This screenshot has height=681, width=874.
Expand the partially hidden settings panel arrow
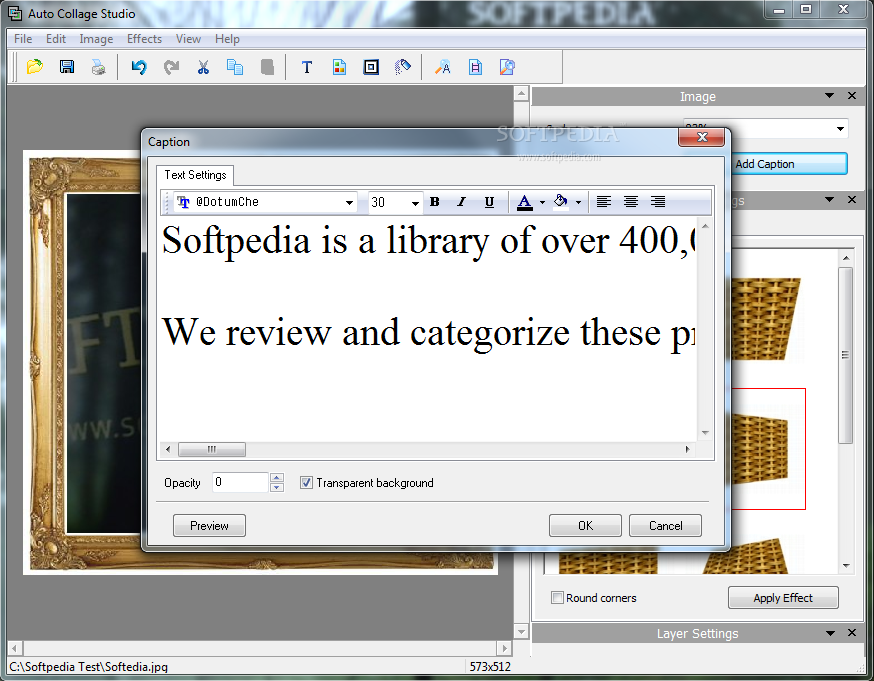point(829,200)
